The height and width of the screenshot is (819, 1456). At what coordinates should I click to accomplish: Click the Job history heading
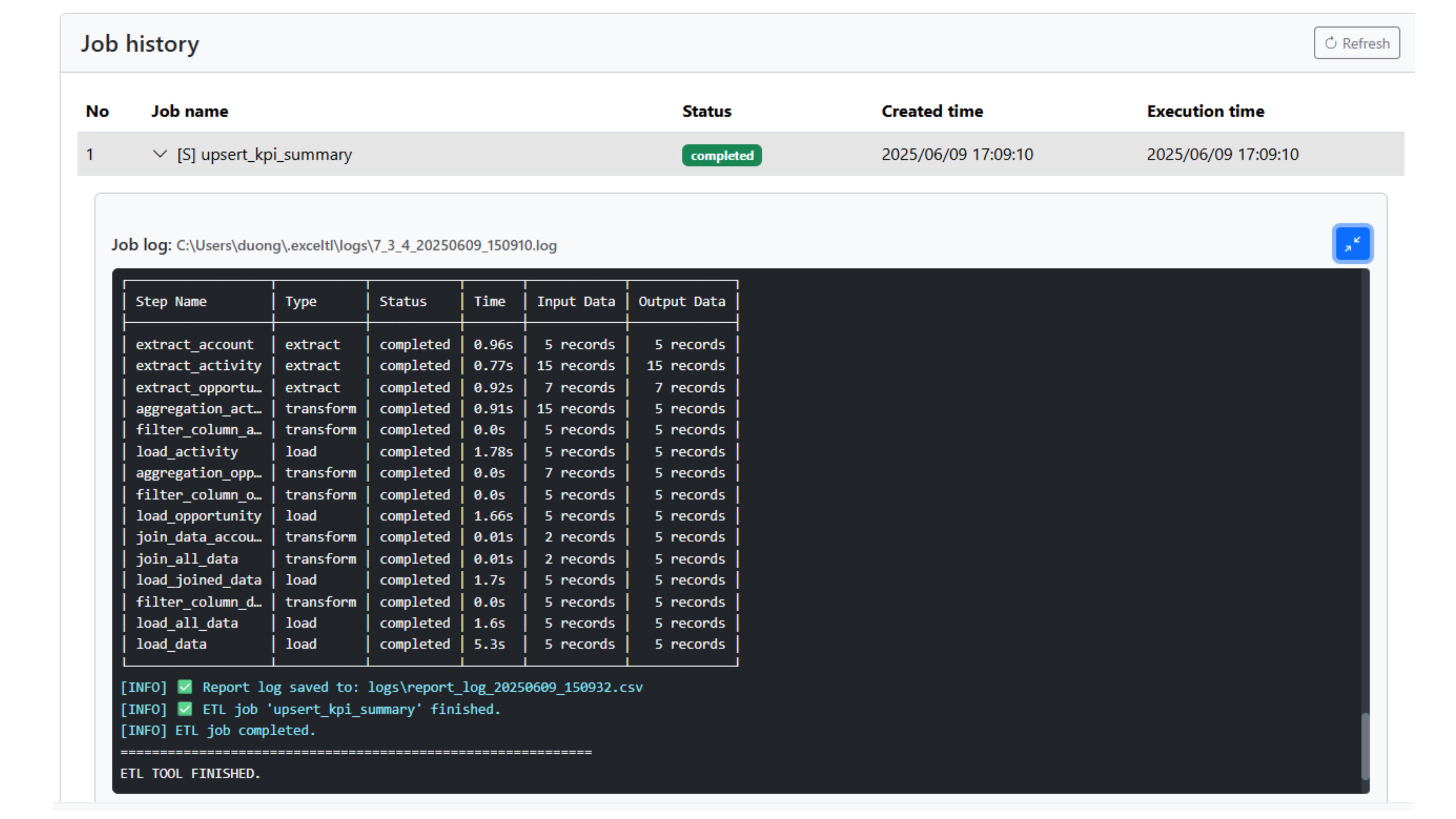(x=140, y=44)
